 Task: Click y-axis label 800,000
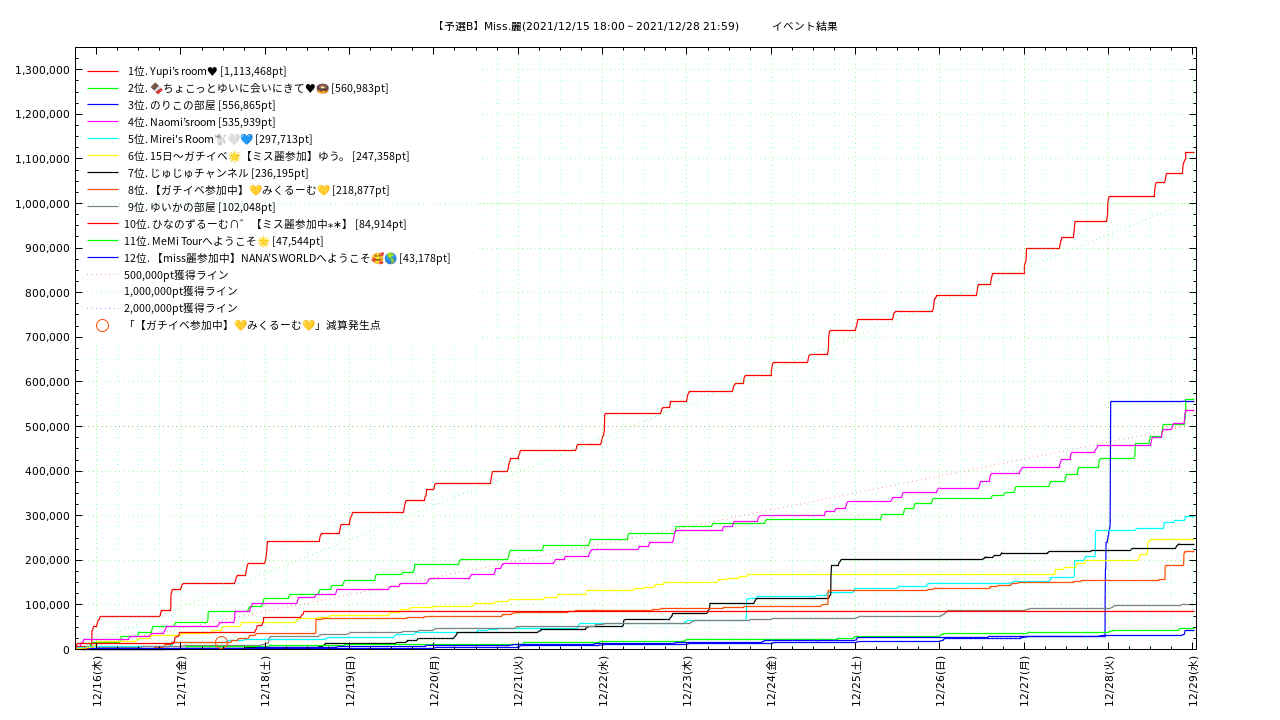(48, 293)
